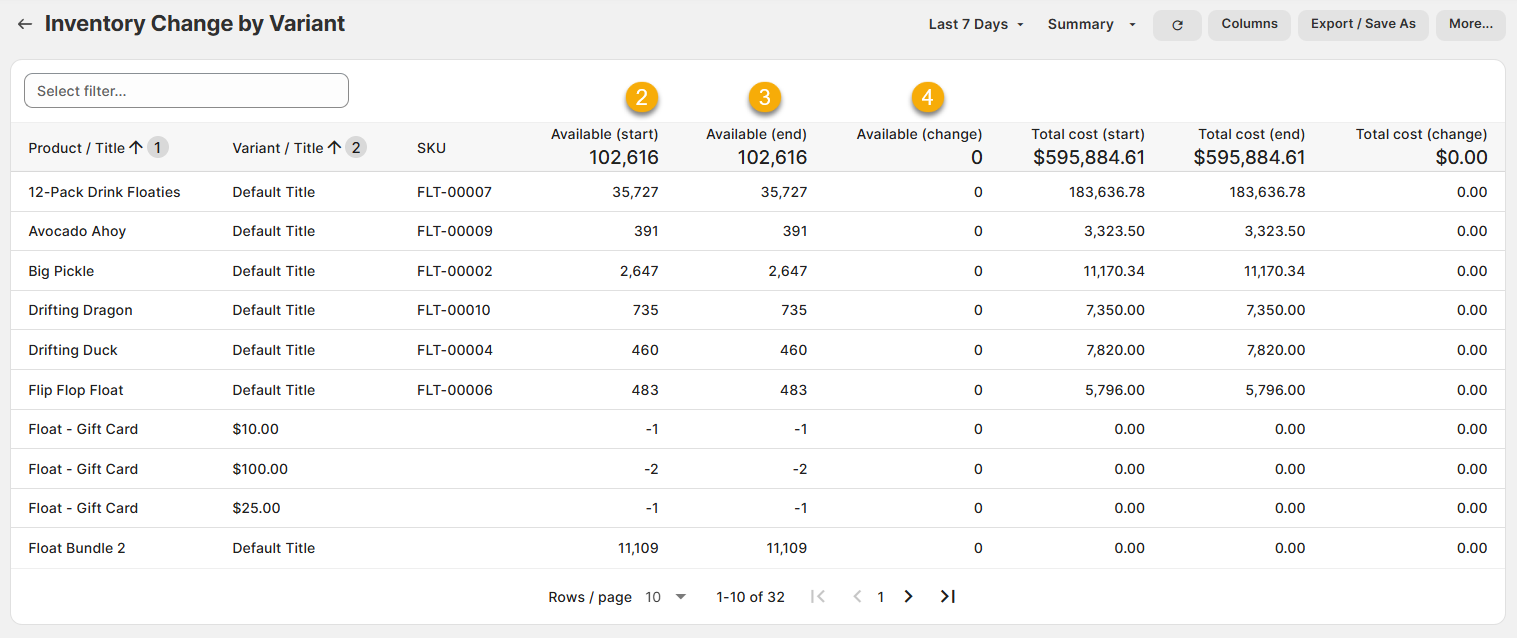Open the Summary view dropdown

pos(1091,25)
